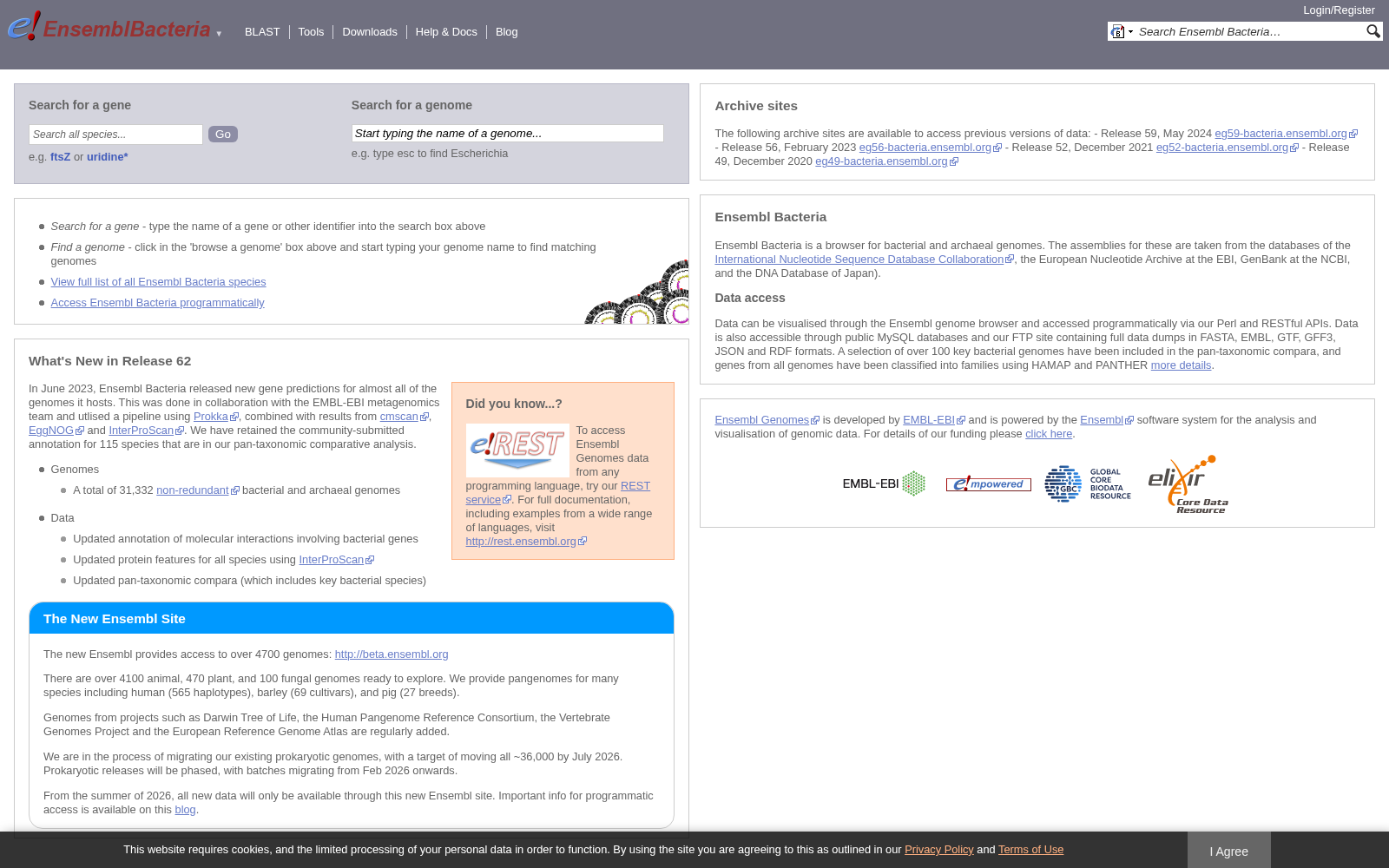1389x868 pixels.
Task: Open the Prokka link
Action: [215, 417]
